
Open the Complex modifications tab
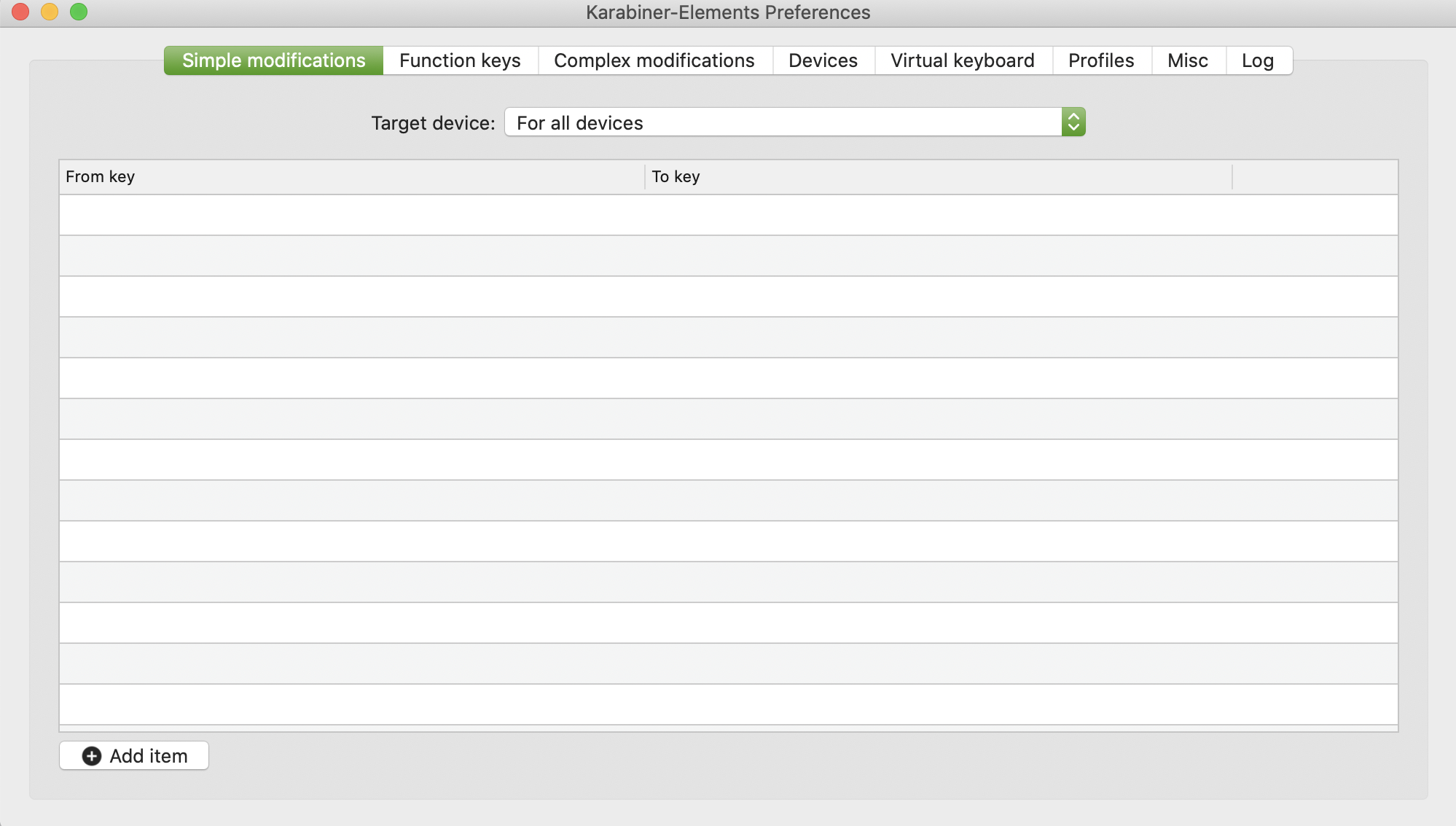point(654,60)
